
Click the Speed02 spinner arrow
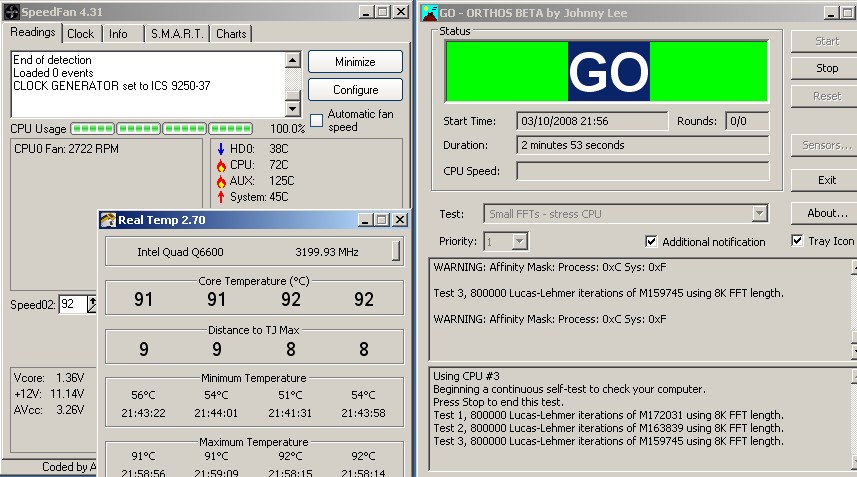pos(93,304)
